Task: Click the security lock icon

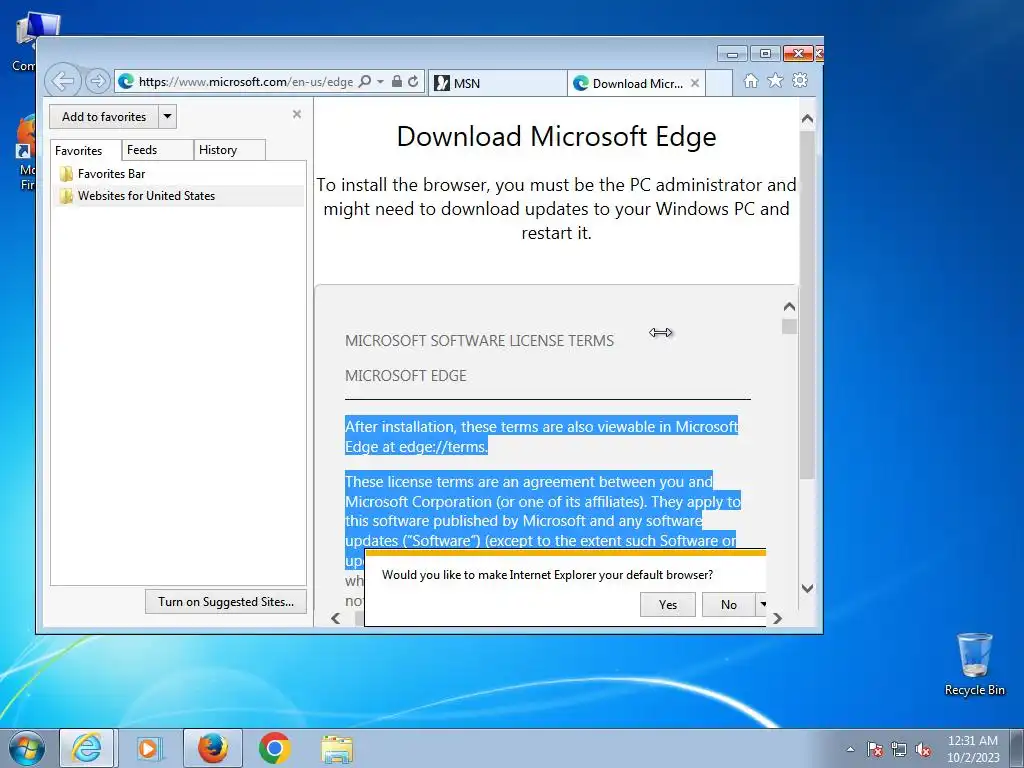Action: pos(396,81)
